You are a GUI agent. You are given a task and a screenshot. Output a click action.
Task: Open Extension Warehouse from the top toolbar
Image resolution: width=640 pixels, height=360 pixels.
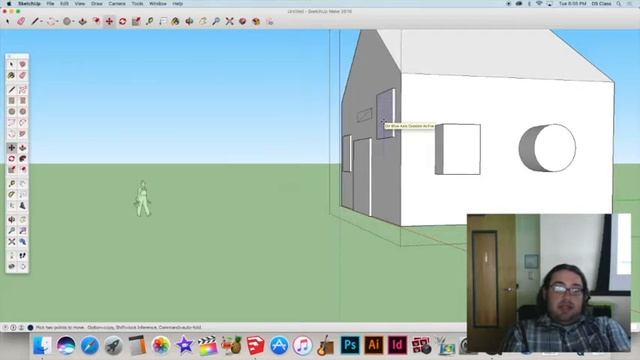click(256, 21)
